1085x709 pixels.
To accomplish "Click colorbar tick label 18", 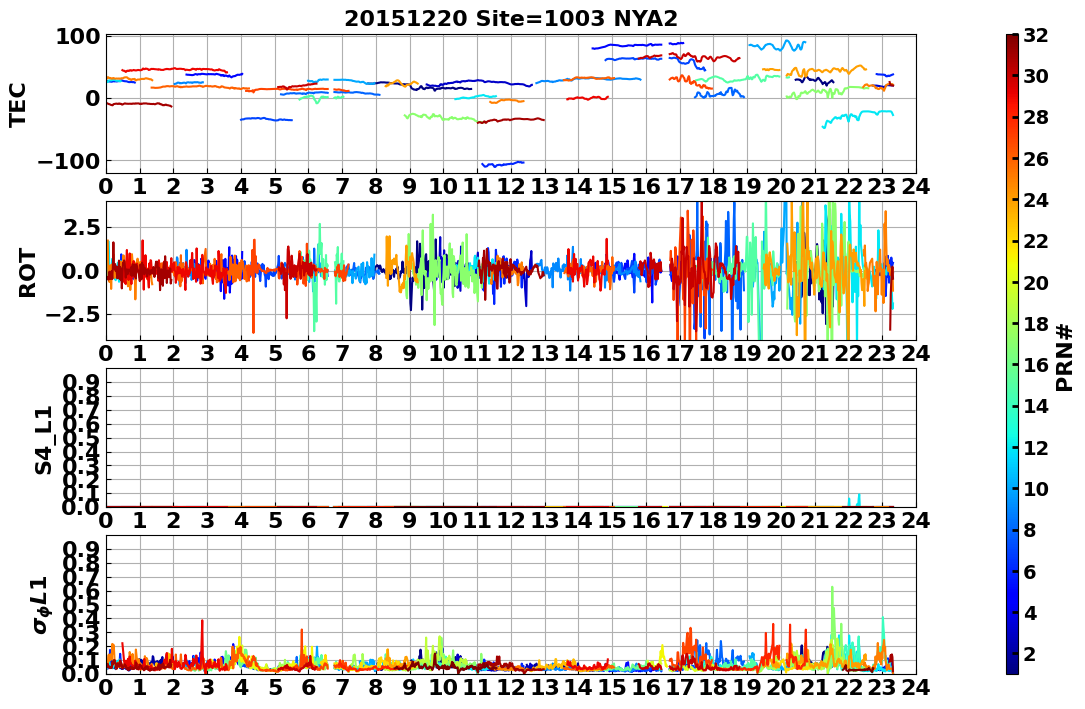I will [x=1036, y=324].
